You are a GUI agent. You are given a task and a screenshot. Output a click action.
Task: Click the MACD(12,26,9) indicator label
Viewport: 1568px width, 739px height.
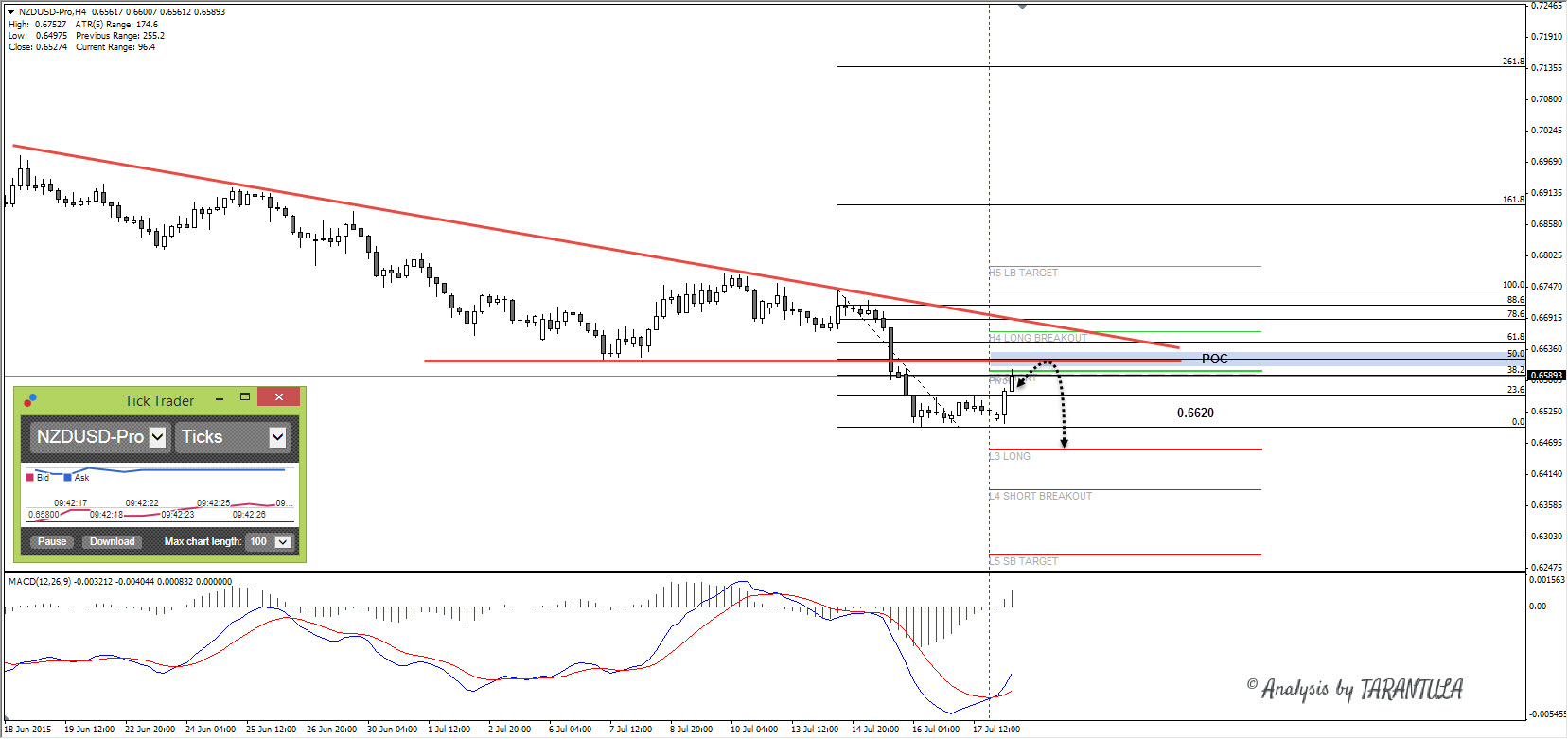(x=39, y=582)
